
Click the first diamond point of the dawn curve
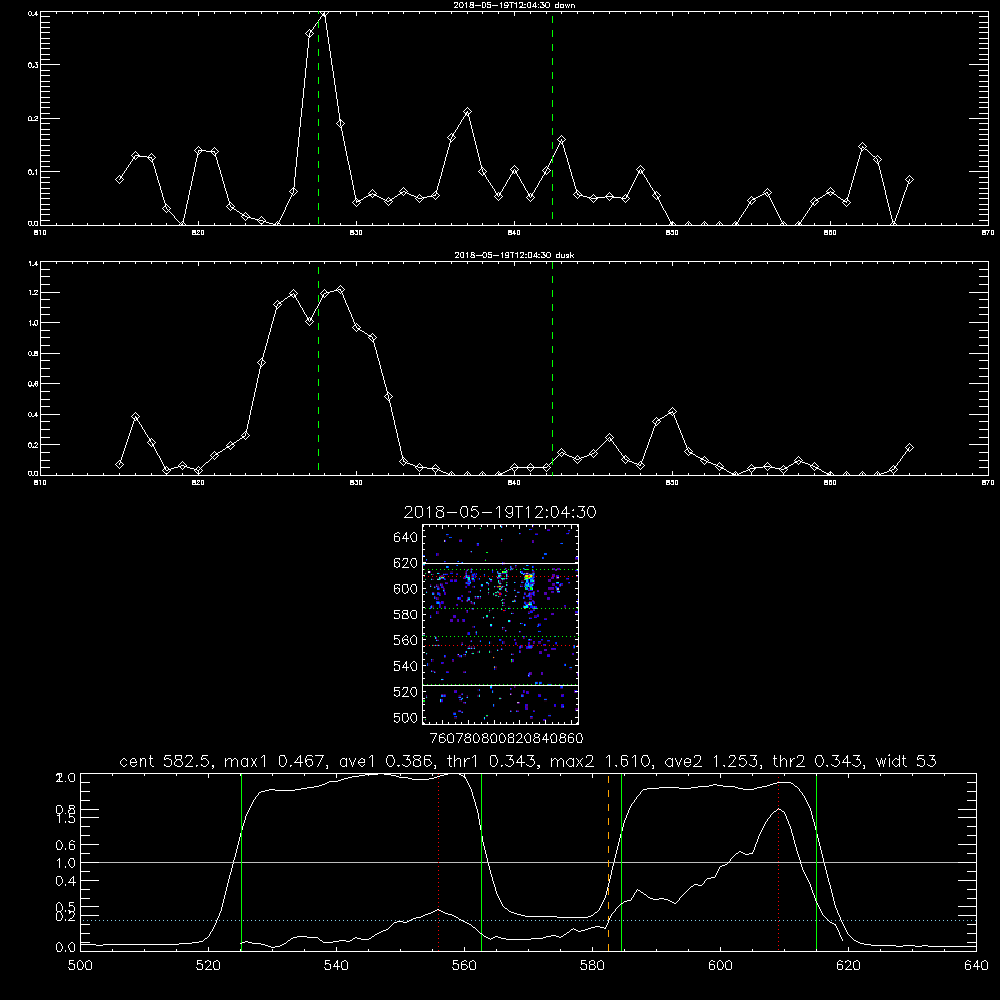coord(119,180)
